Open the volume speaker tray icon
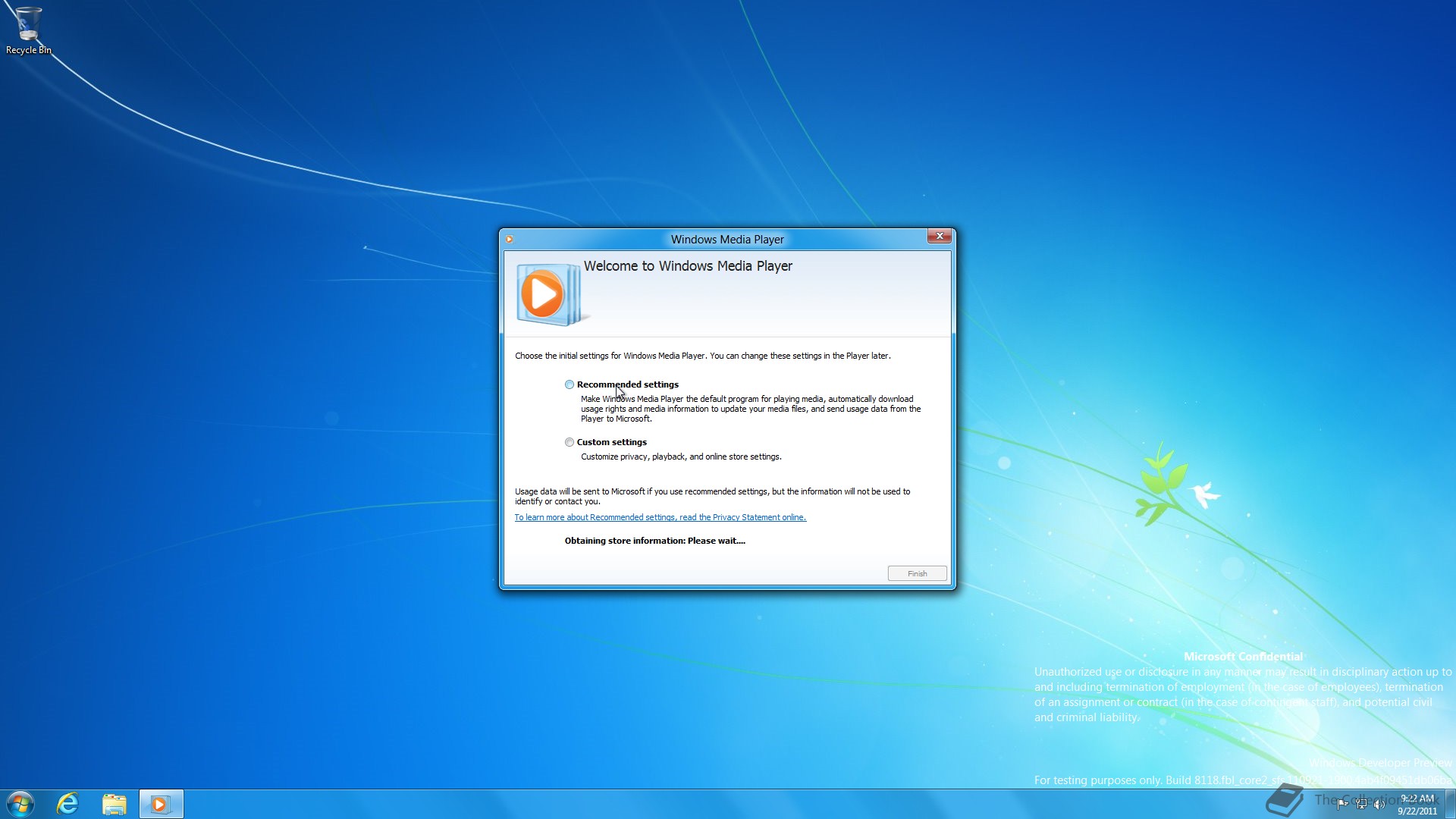The height and width of the screenshot is (819, 1456). point(1379,804)
